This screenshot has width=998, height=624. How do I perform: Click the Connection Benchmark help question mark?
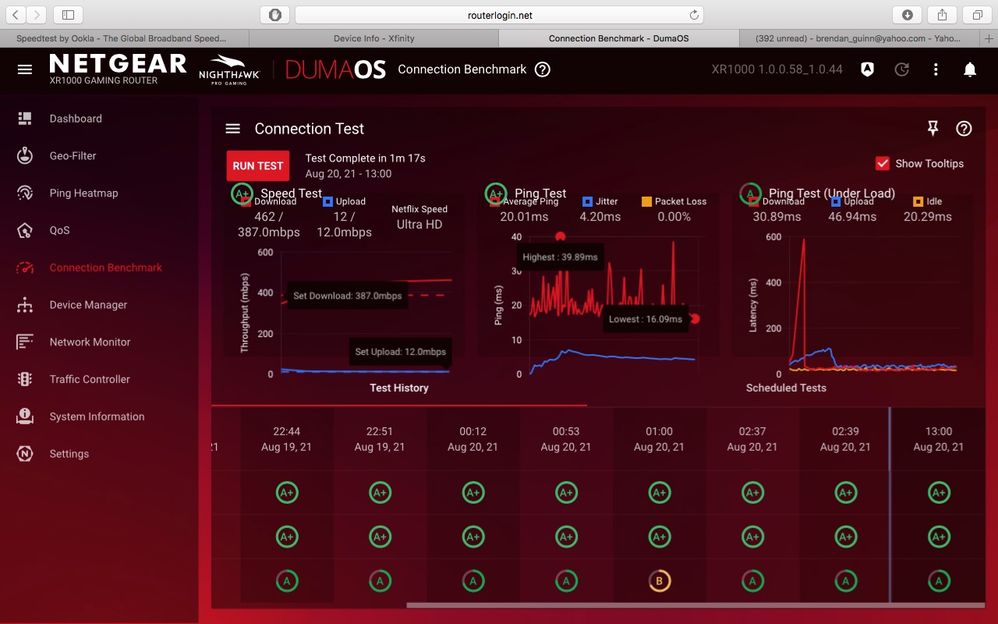coord(542,70)
